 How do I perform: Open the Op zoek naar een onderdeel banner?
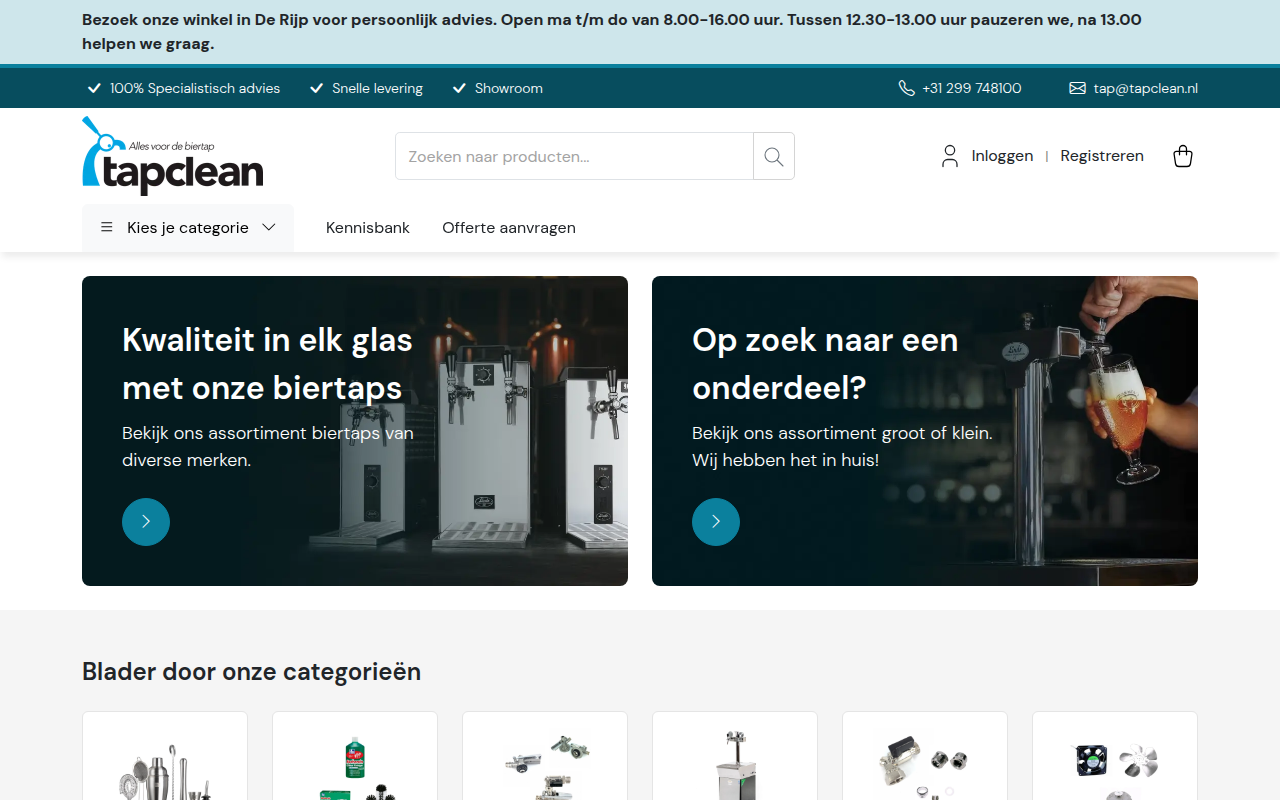tap(925, 431)
